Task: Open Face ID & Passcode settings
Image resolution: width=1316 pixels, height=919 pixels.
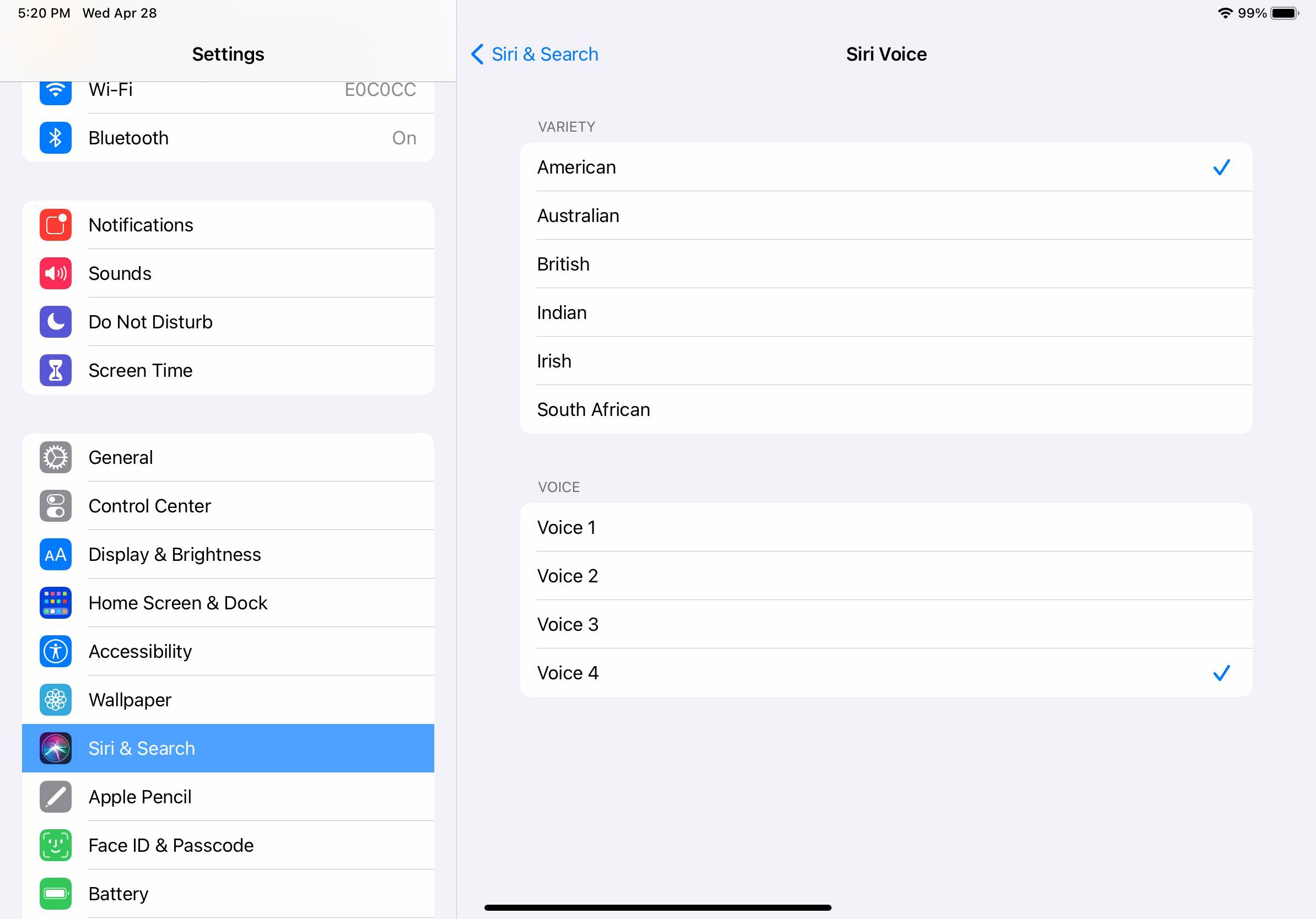Action: click(228, 846)
